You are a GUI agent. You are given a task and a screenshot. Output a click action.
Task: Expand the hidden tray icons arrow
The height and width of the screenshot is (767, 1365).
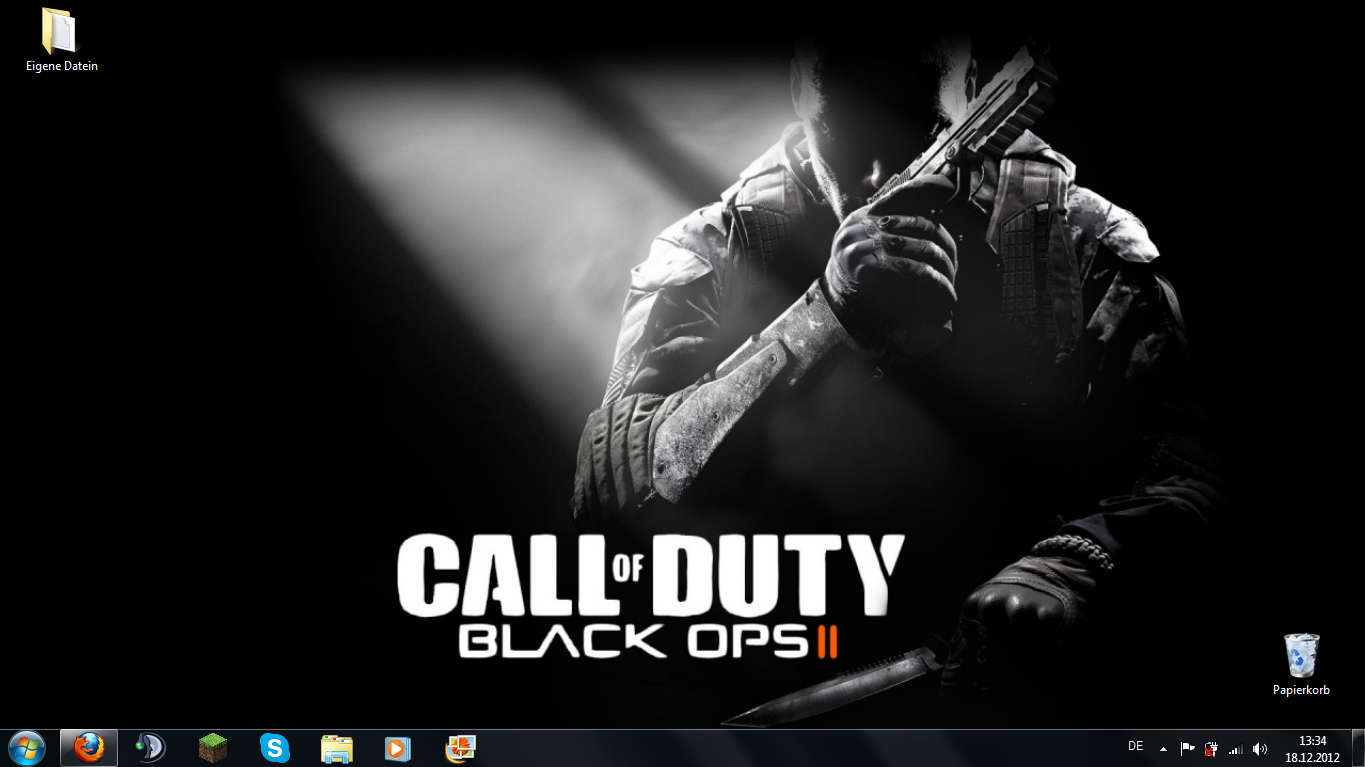point(1163,748)
